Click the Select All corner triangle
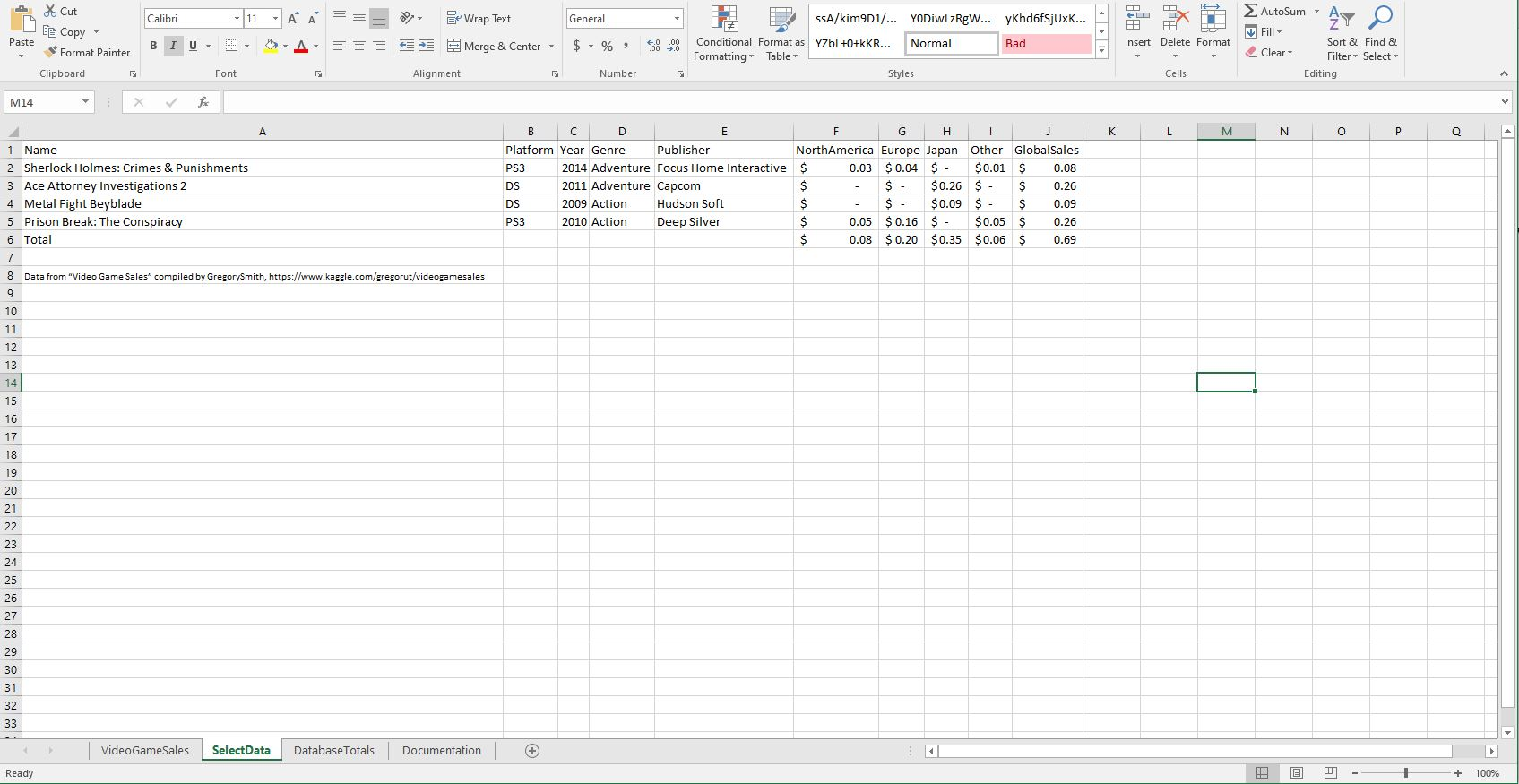The width and height of the screenshot is (1519, 784). [x=11, y=132]
